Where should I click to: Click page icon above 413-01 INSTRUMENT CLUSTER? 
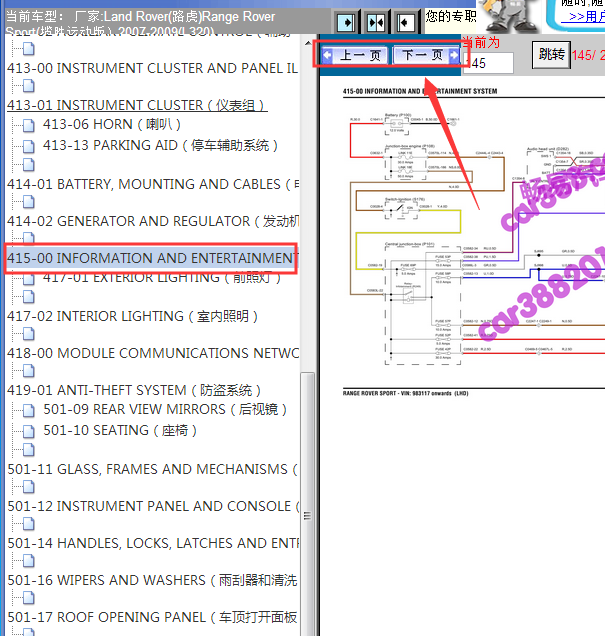click(x=28, y=86)
